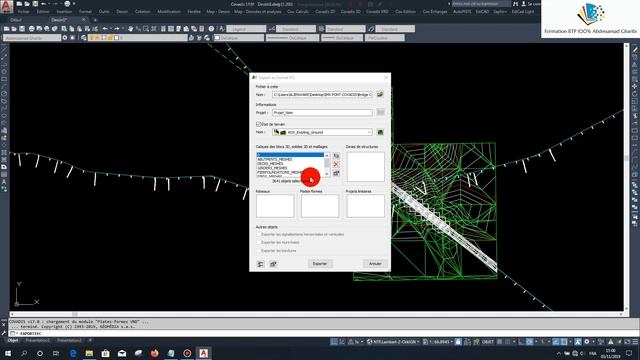Open layer properties manager icon
The height and width of the screenshot is (360, 640).
(84, 38)
